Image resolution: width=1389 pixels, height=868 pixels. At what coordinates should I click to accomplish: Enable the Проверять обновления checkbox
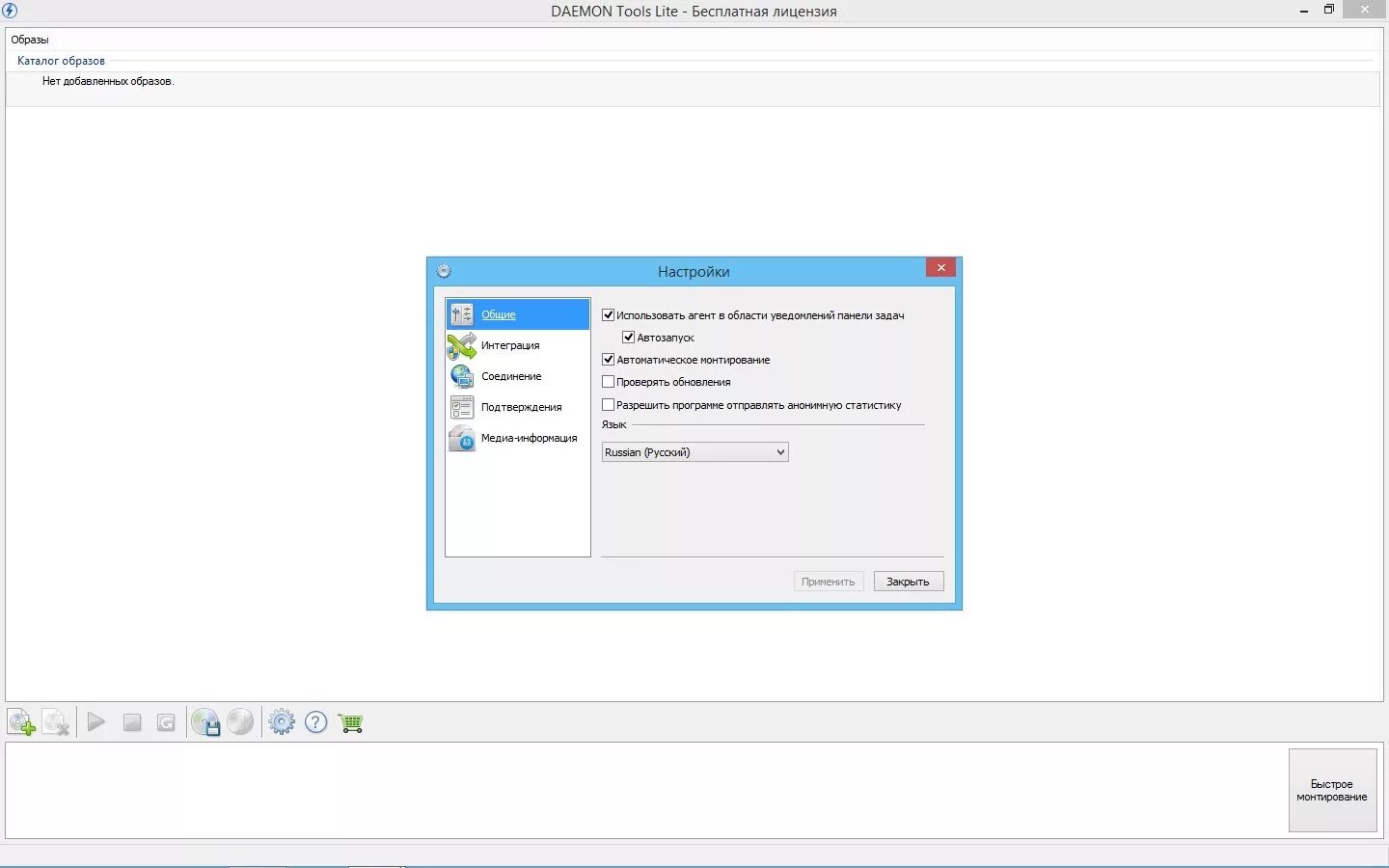(x=609, y=382)
